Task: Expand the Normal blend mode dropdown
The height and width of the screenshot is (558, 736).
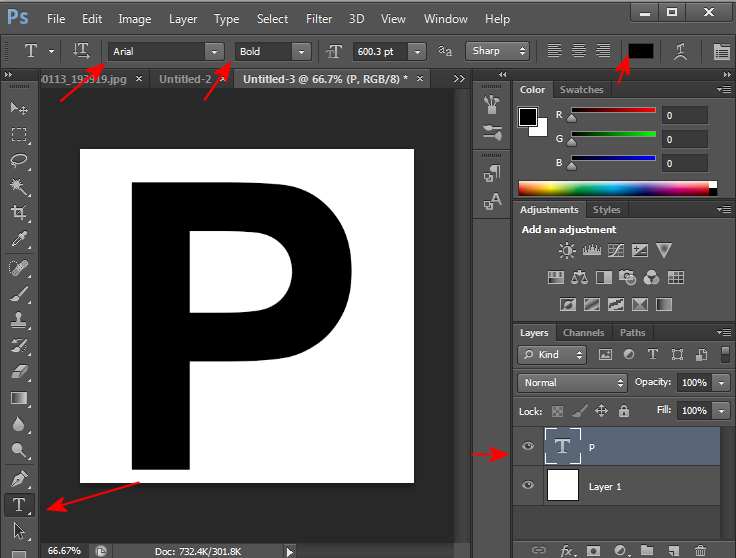Action: (572, 383)
